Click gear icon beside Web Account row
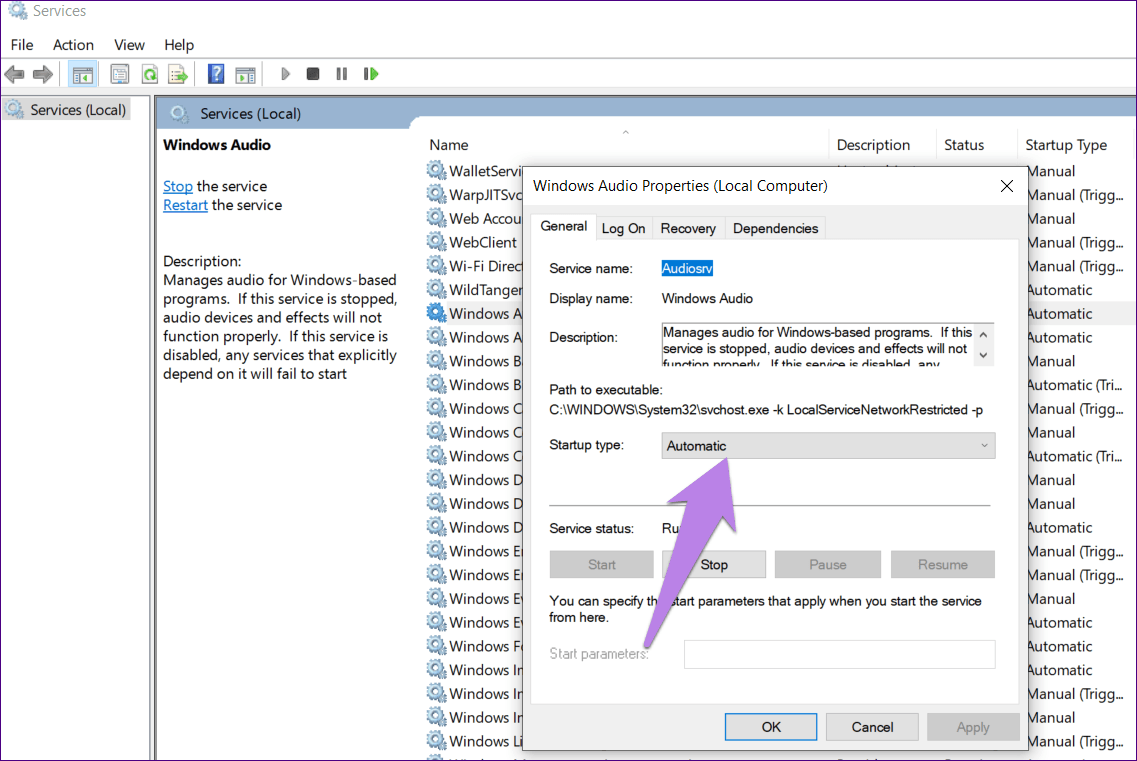Image resolution: width=1137 pixels, height=761 pixels. (x=436, y=218)
